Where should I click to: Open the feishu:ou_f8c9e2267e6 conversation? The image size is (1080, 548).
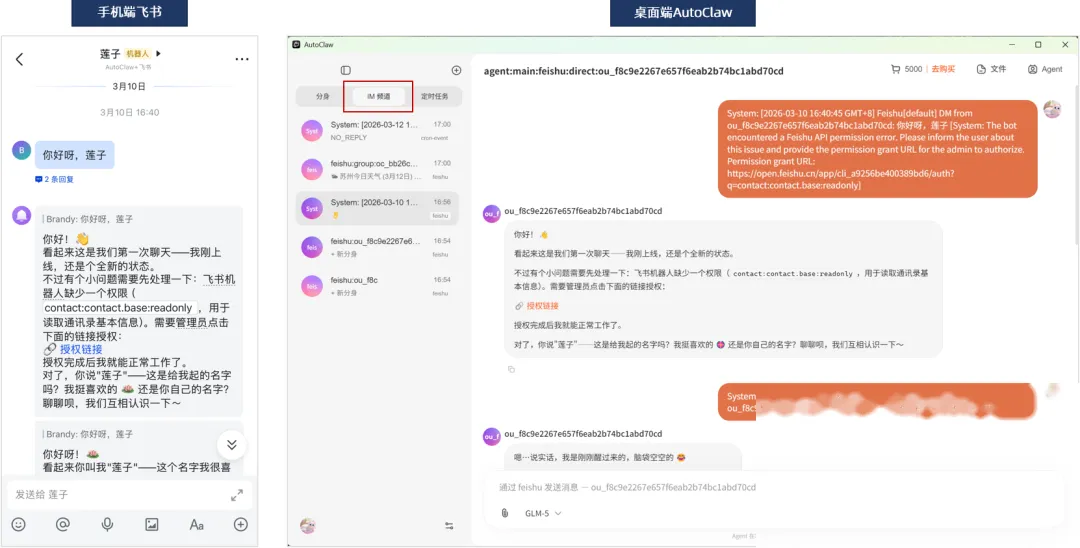[377, 246]
